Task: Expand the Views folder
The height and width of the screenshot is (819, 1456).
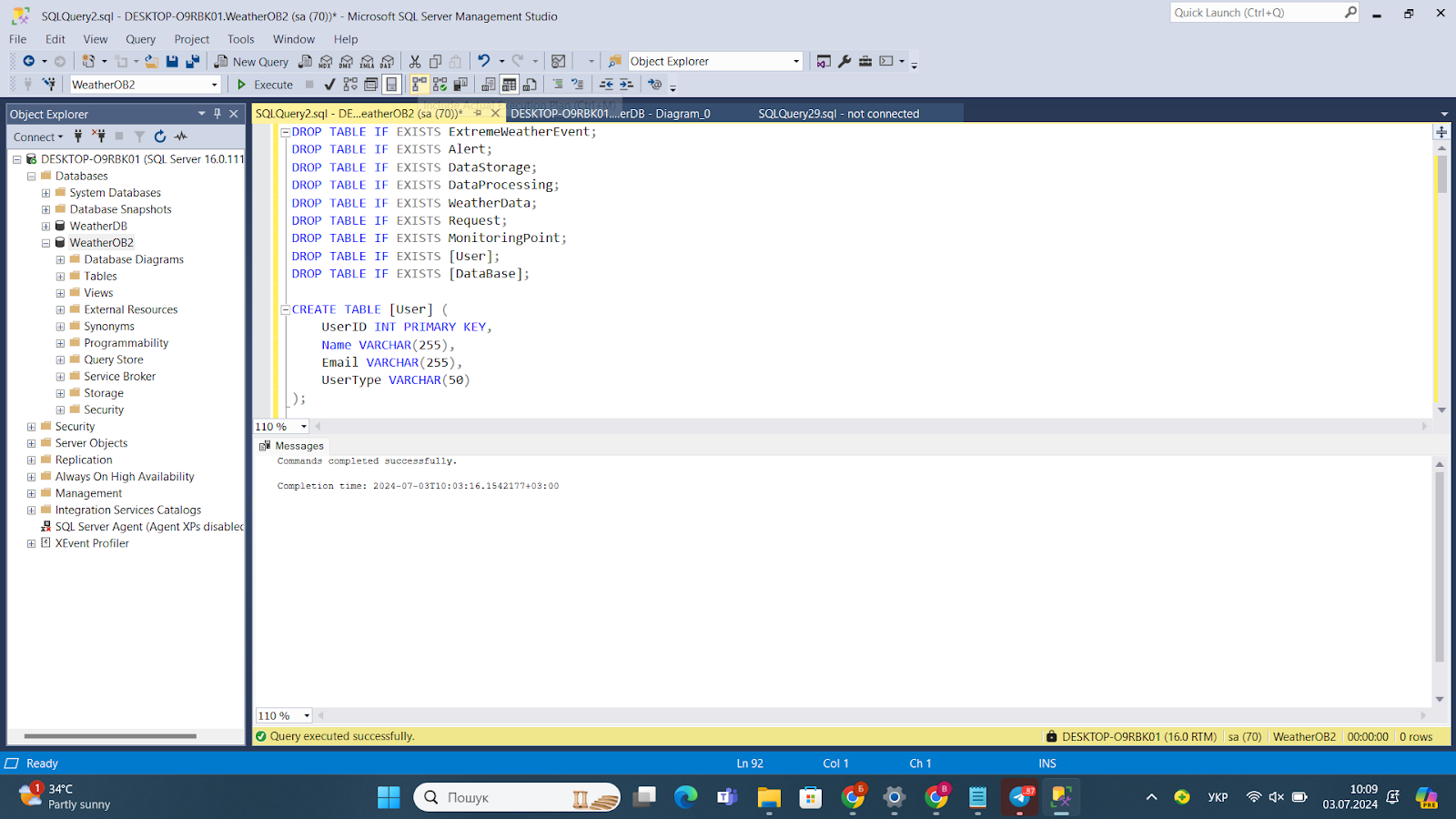Action: point(60,293)
